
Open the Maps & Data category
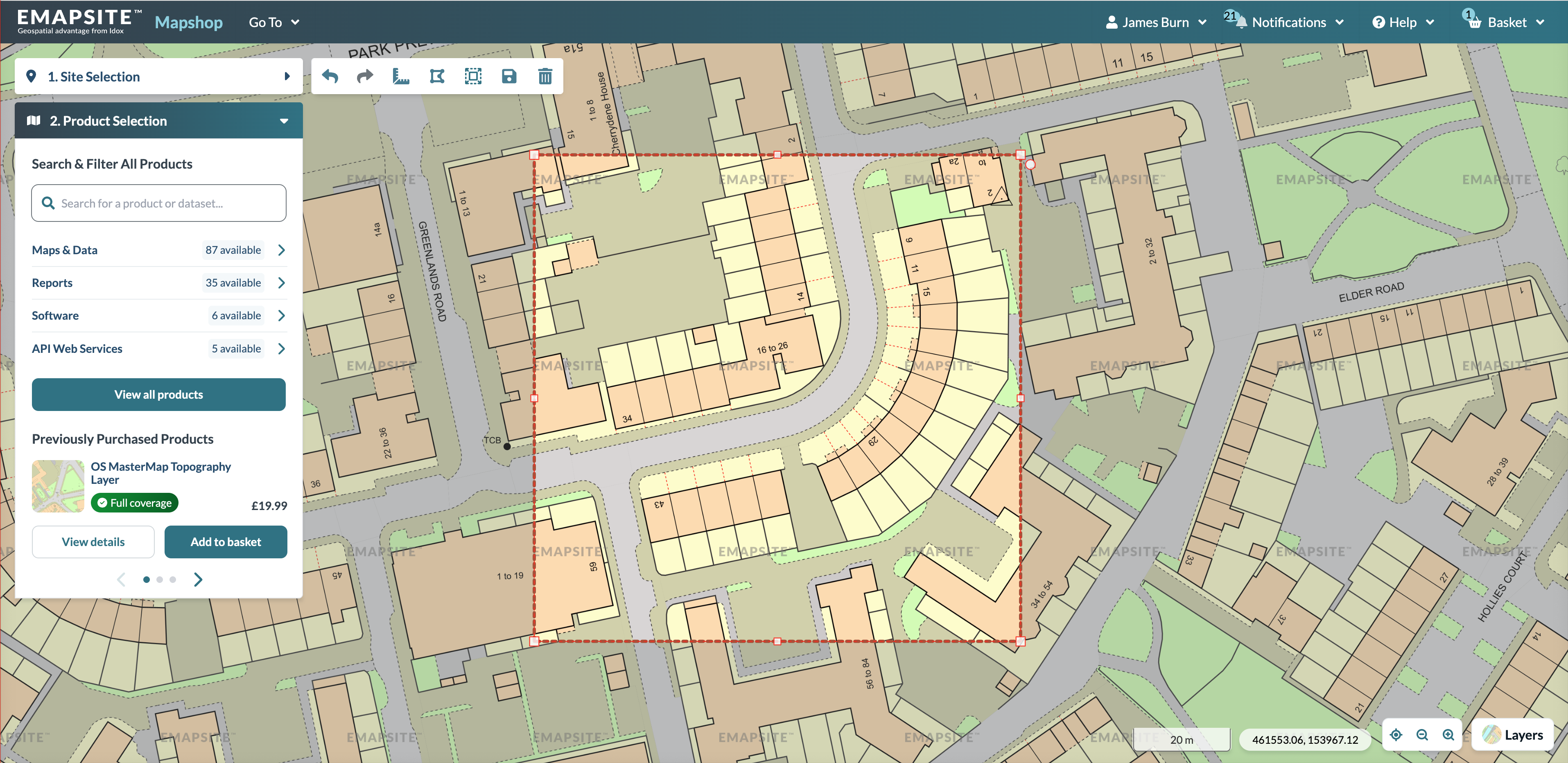[158, 250]
